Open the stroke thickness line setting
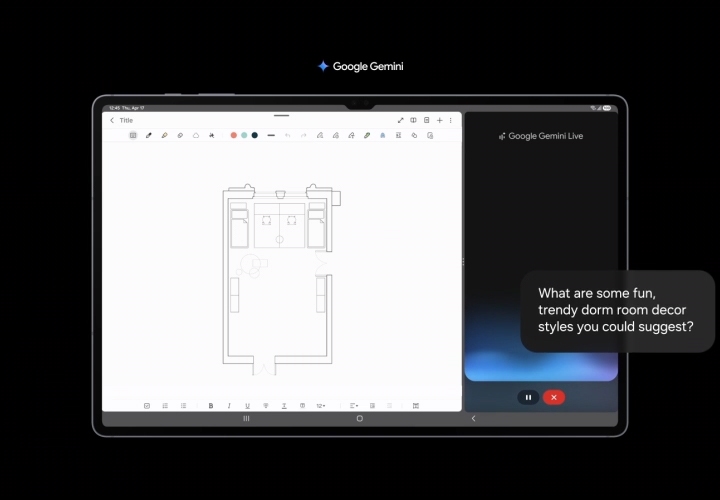Image resolution: width=720 pixels, height=500 pixels. (271, 135)
